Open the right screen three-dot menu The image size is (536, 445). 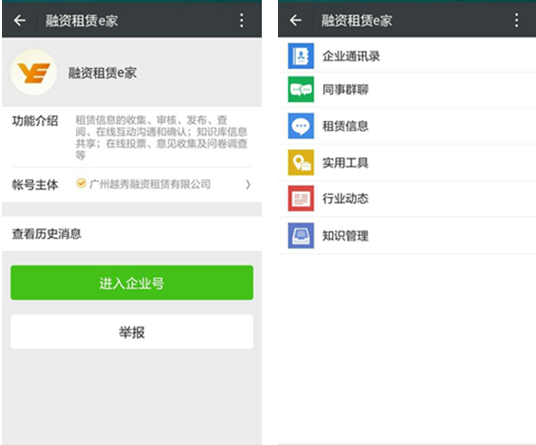[517, 21]
